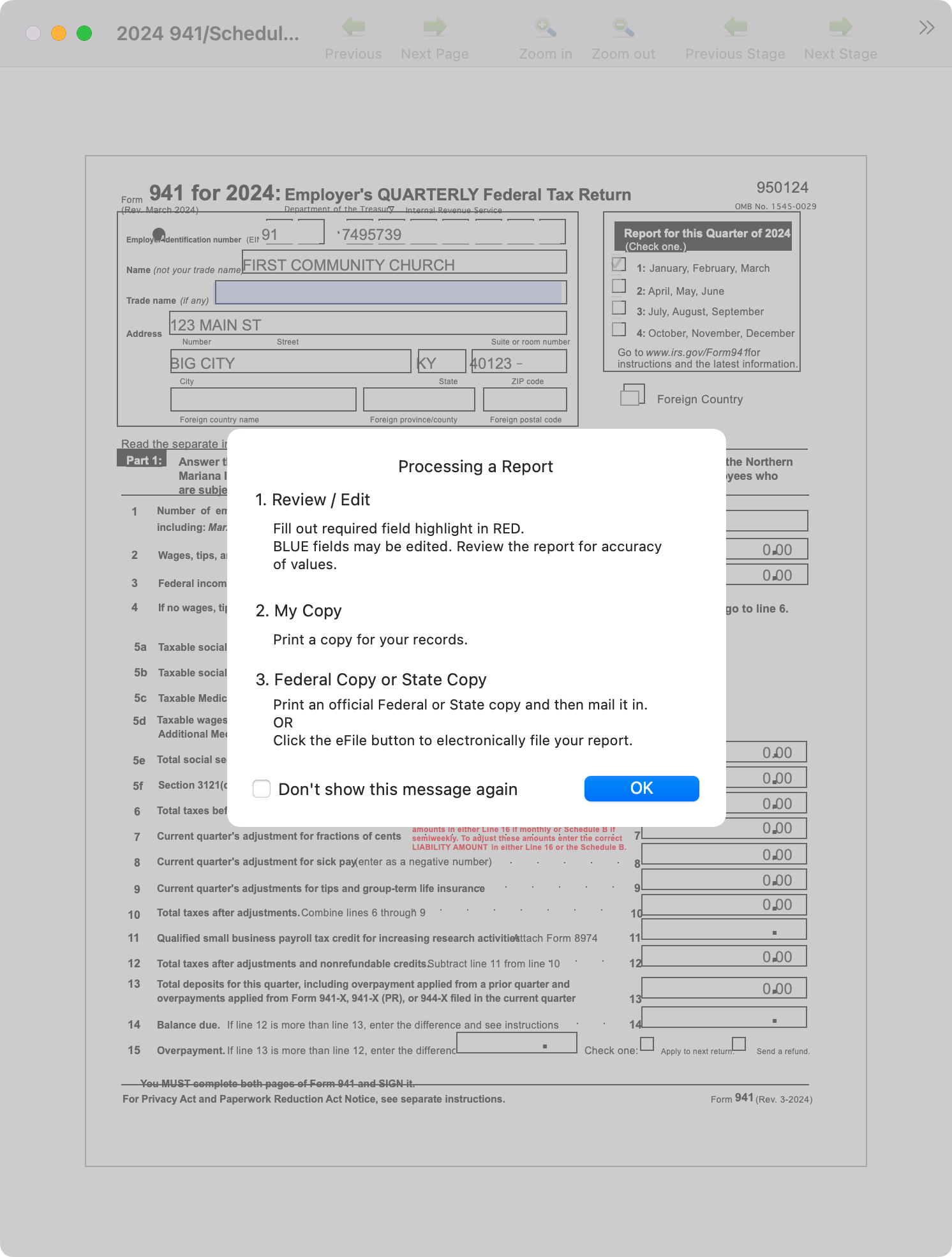The width and height of the screenshot is (952, 1257).
Task: Check quarter 3: July, August, September
Action: [x=619, y=308]
